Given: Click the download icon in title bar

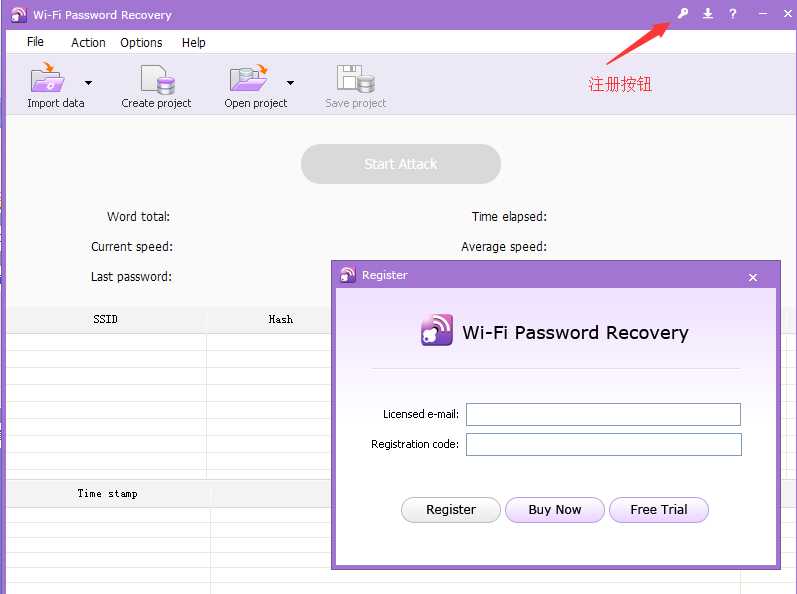Looking at the screenshot, I should point(708,14).
